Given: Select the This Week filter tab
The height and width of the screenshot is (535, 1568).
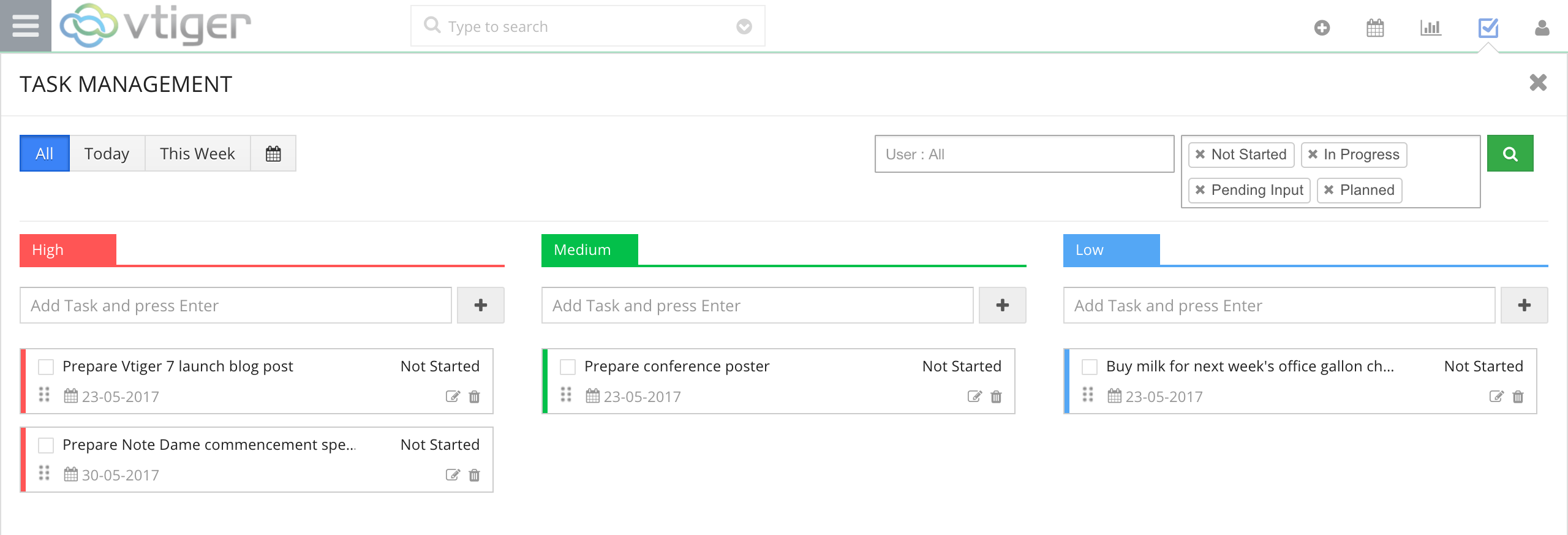Looking at the screenshot, I should tap(197, 153).
